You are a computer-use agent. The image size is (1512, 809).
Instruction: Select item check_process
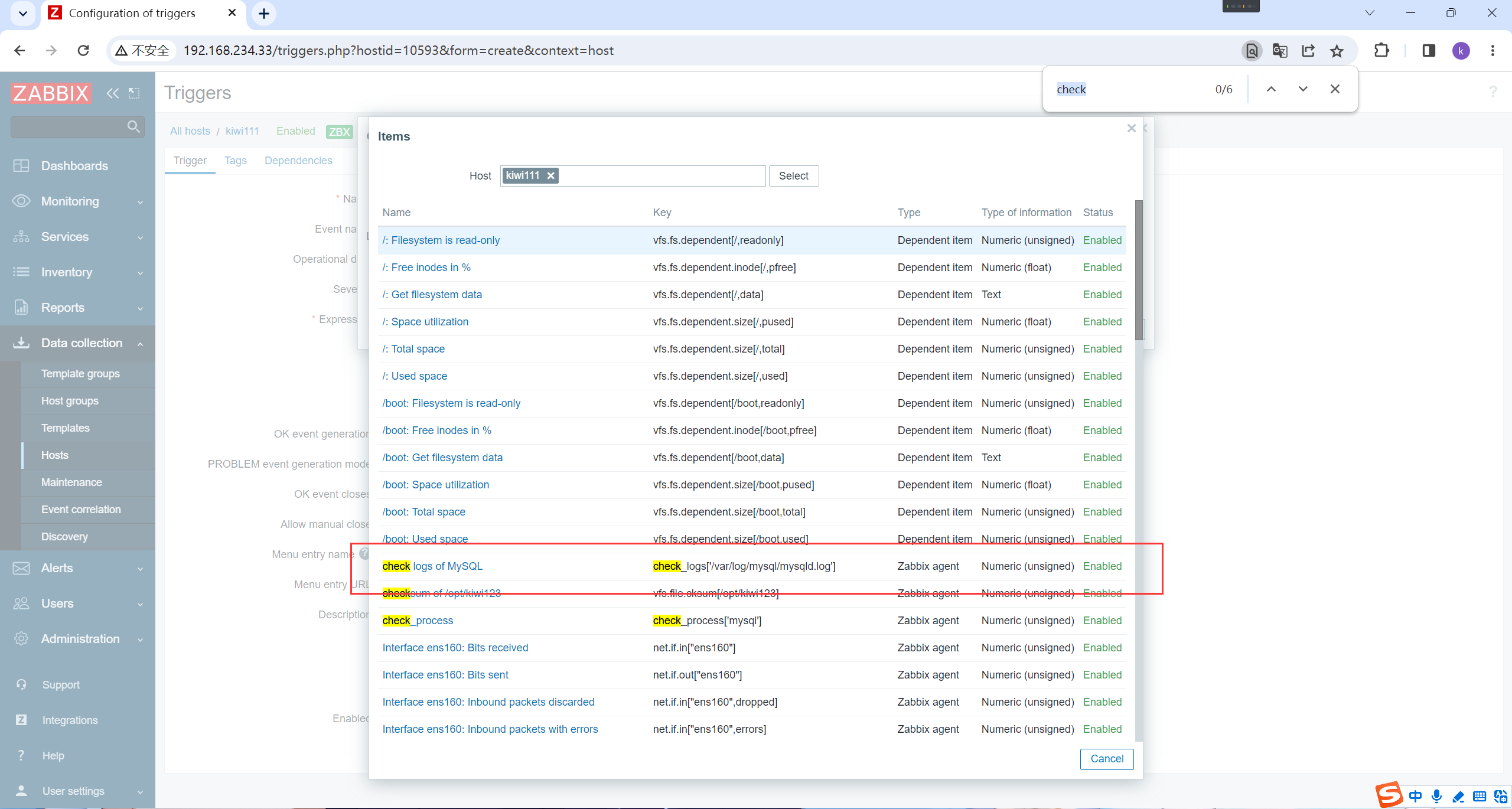coord(418,621)
